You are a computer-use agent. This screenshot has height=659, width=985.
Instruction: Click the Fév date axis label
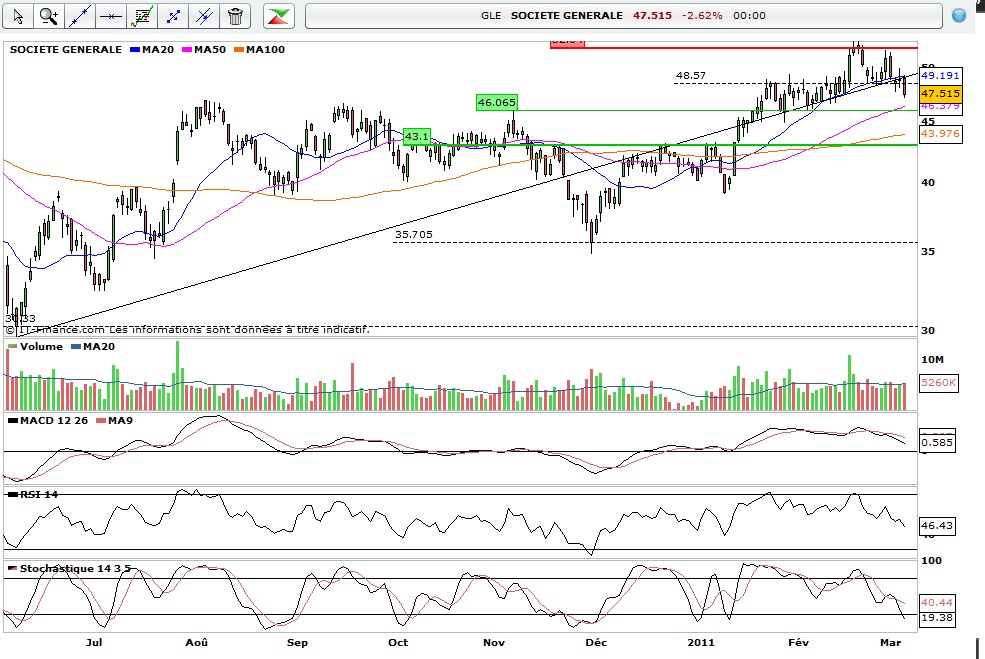[x=798, y=643]
